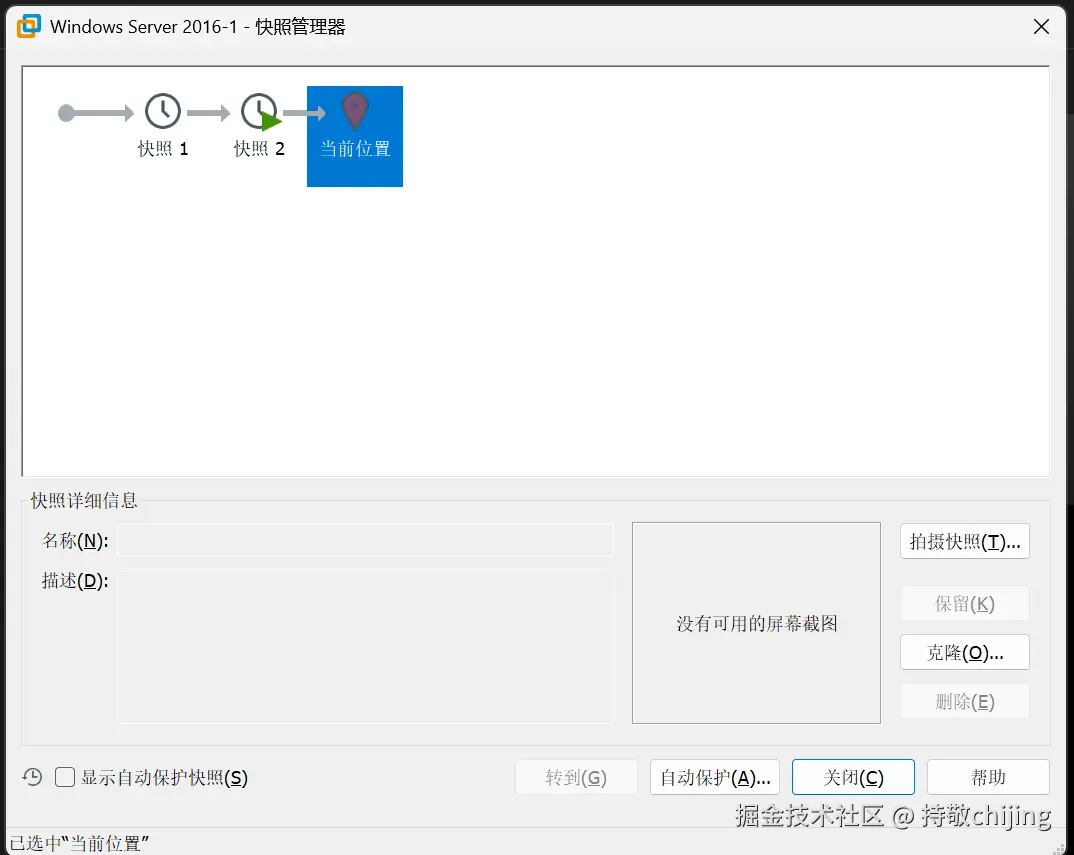Viewport: 1074px width, 855px height.
Task: Click status bar text 已选中“当前位置”
Action: (79, 843)
